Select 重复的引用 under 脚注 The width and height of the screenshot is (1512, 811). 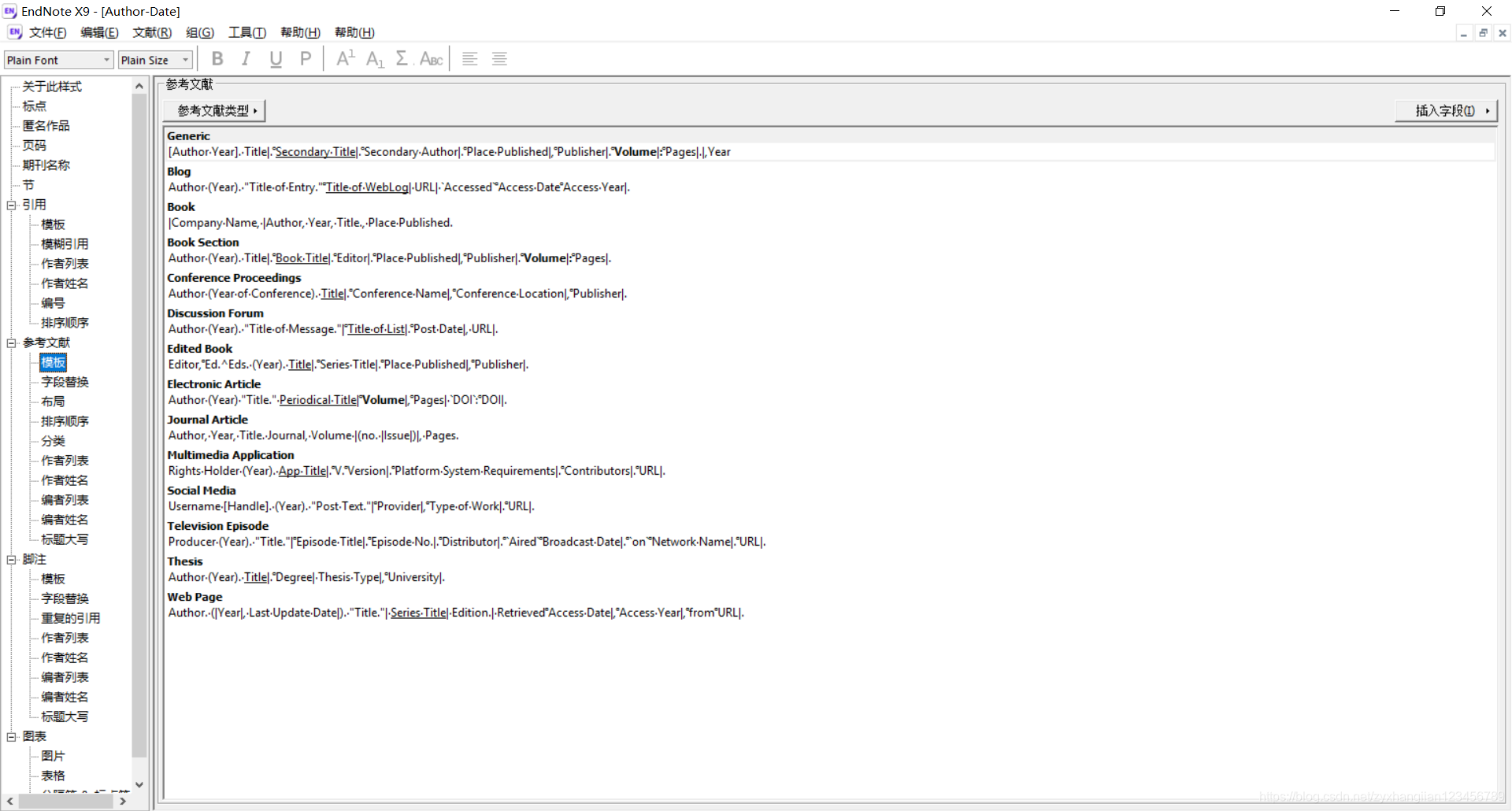click(71, 618)
